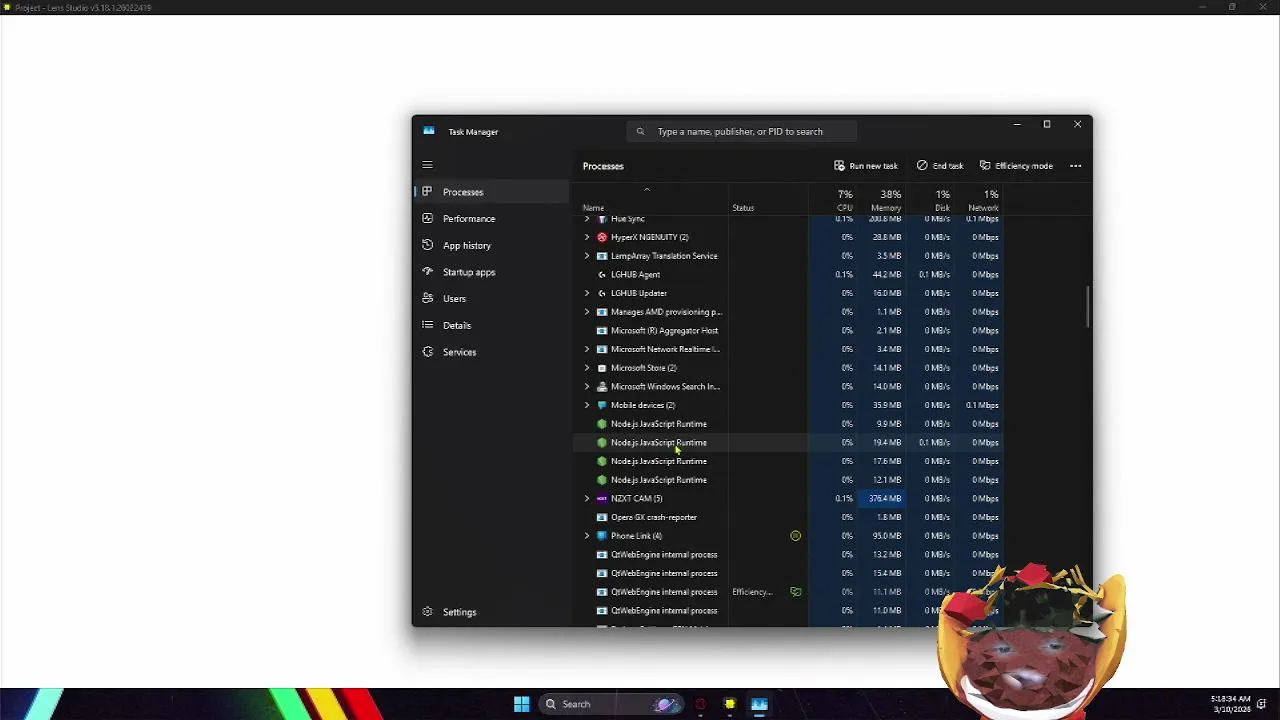Click the Microsoft Store process icon
Viewport: 1280px width, 720px height.
(x=602, y=368)
